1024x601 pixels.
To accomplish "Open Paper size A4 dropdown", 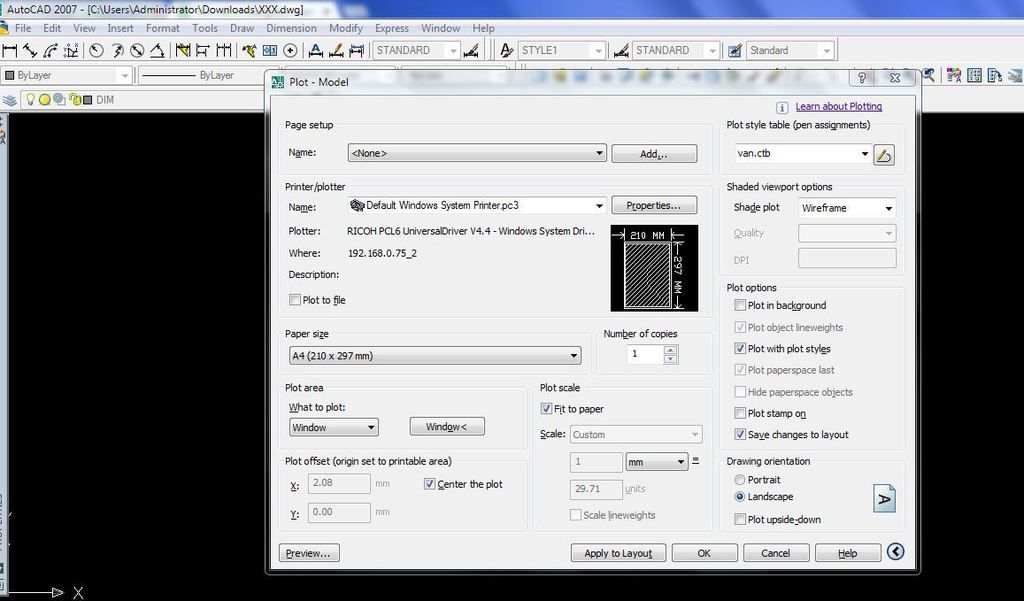I will (x=435, y=356).
